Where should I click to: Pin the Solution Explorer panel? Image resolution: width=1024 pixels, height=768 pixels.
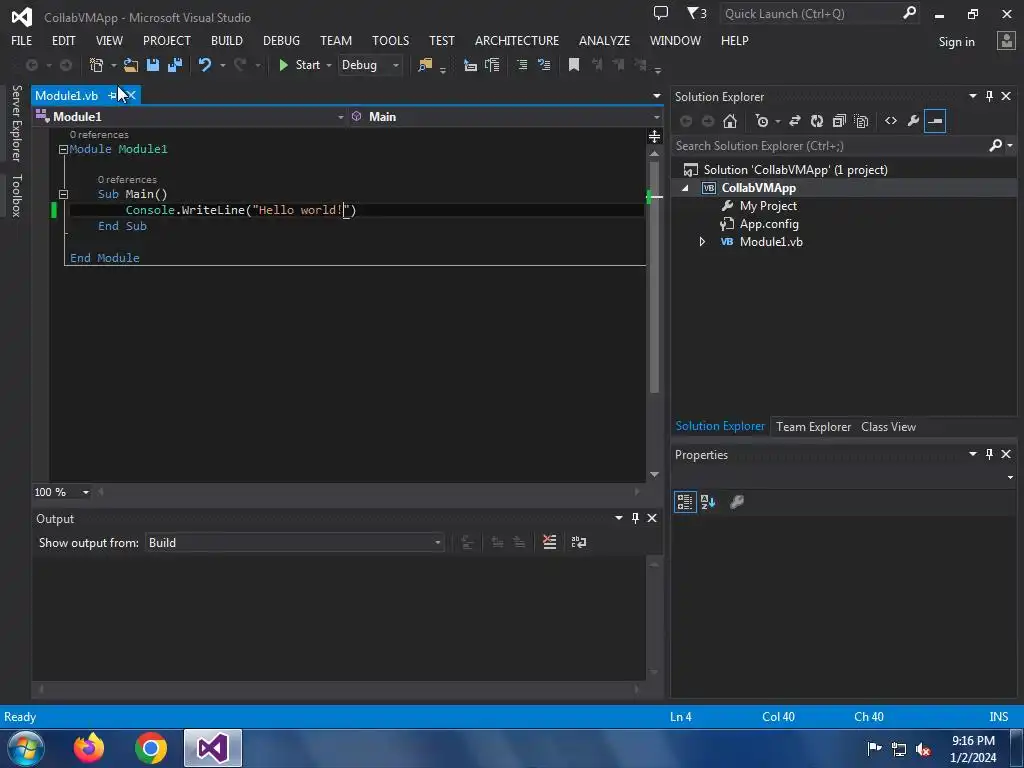pos(989,96)
